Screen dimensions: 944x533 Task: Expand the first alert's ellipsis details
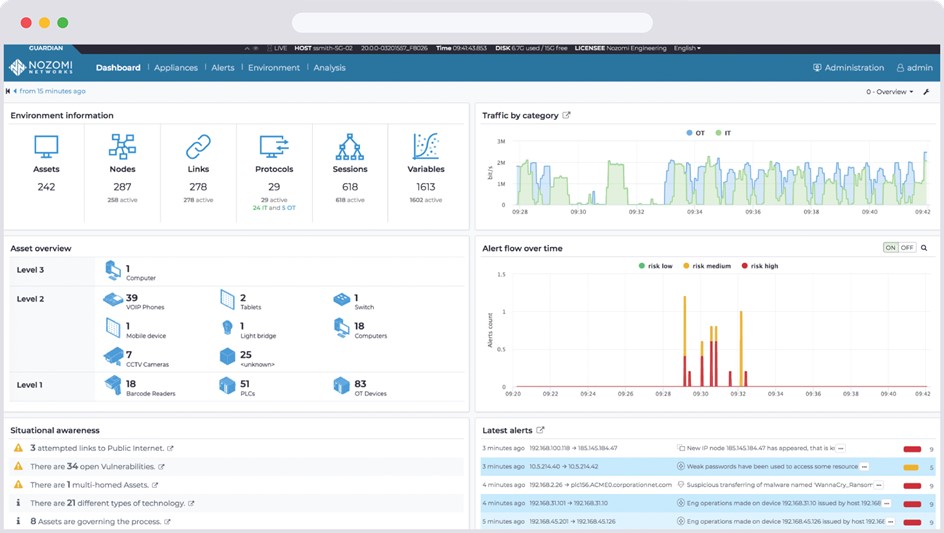click(841, 449)
